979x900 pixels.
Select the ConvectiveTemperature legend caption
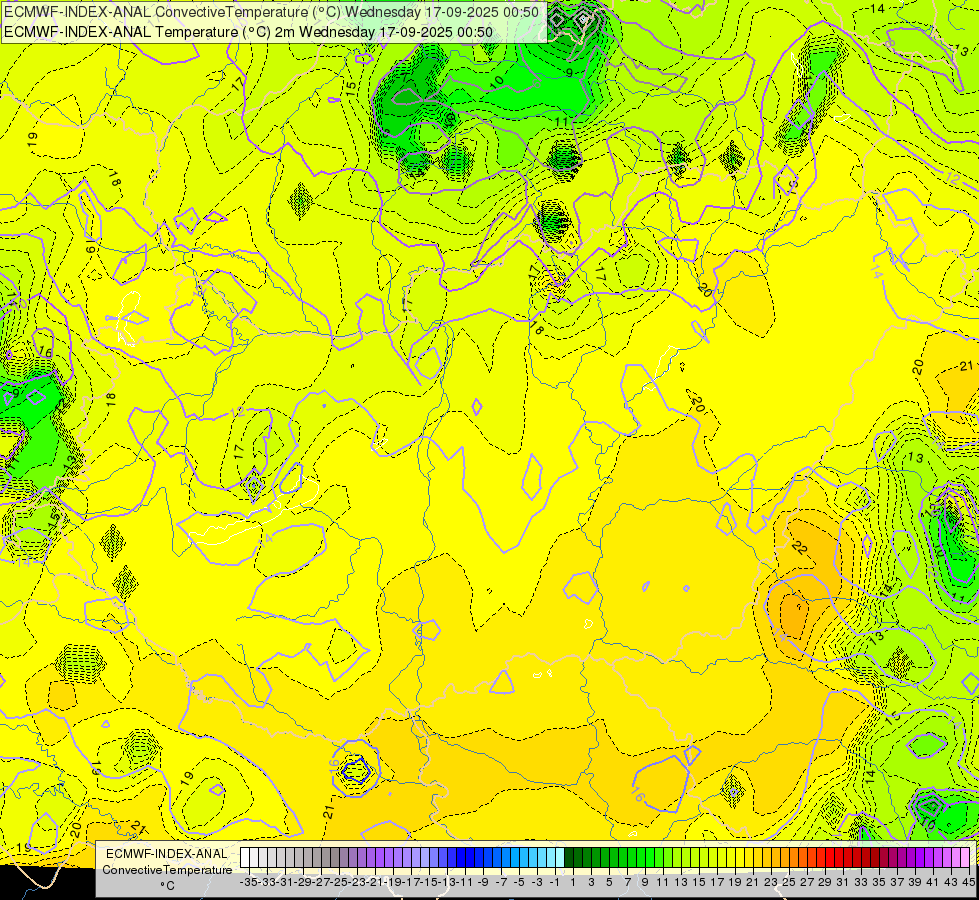[x=167, y=870]
